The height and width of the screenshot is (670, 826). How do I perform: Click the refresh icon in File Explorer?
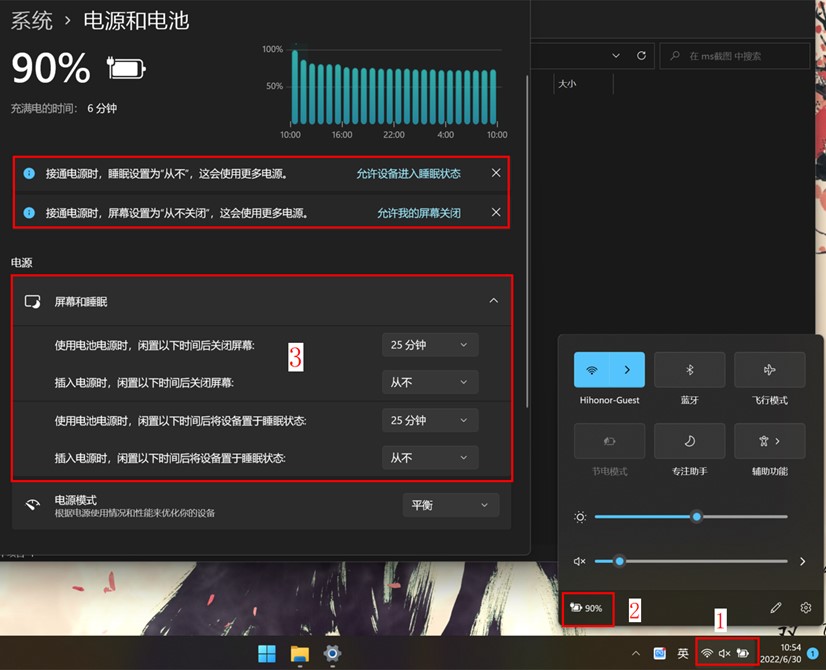coord(641,56)
